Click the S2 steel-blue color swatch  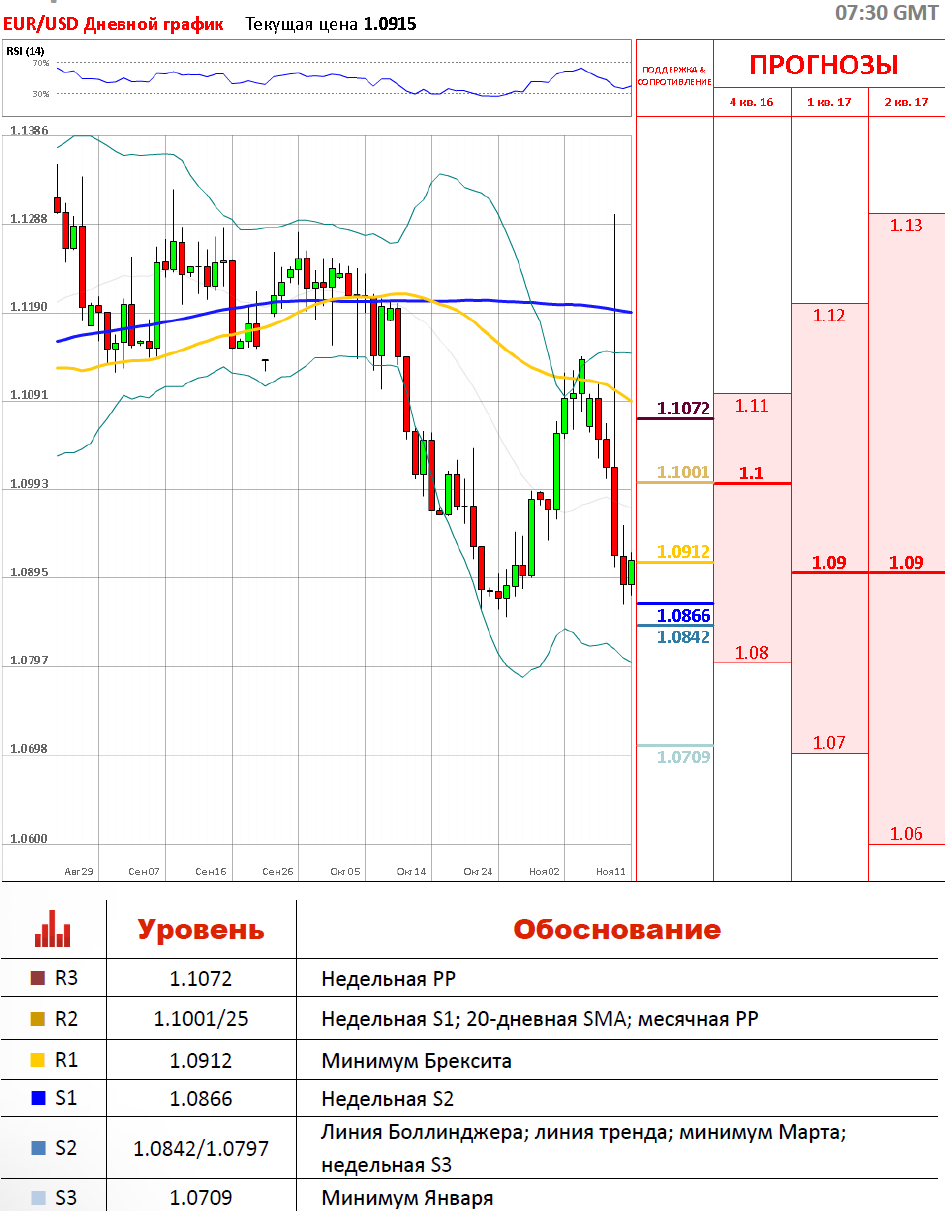[38, 1148]
